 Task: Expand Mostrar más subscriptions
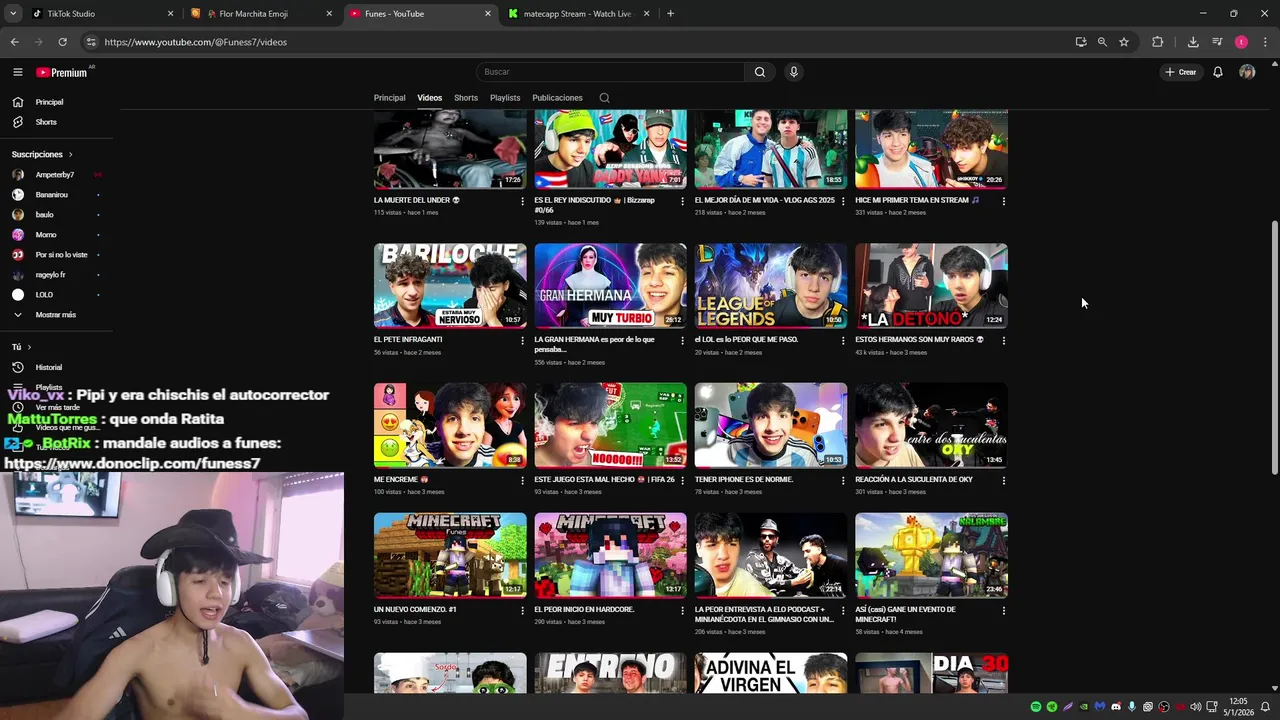coord(56,315)
